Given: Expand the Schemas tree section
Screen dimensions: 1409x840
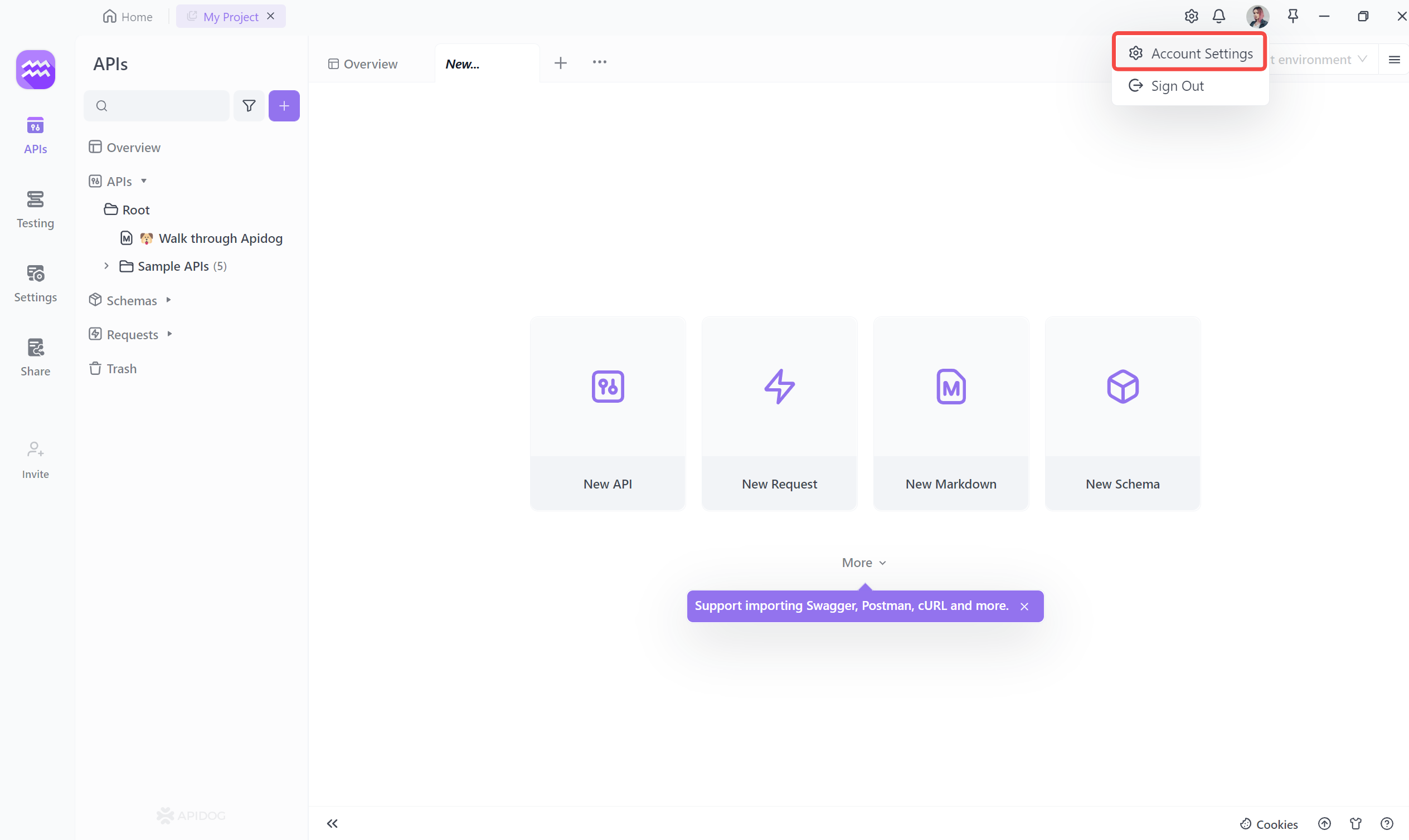Looking at the screenshot, I should click(168, 300).
